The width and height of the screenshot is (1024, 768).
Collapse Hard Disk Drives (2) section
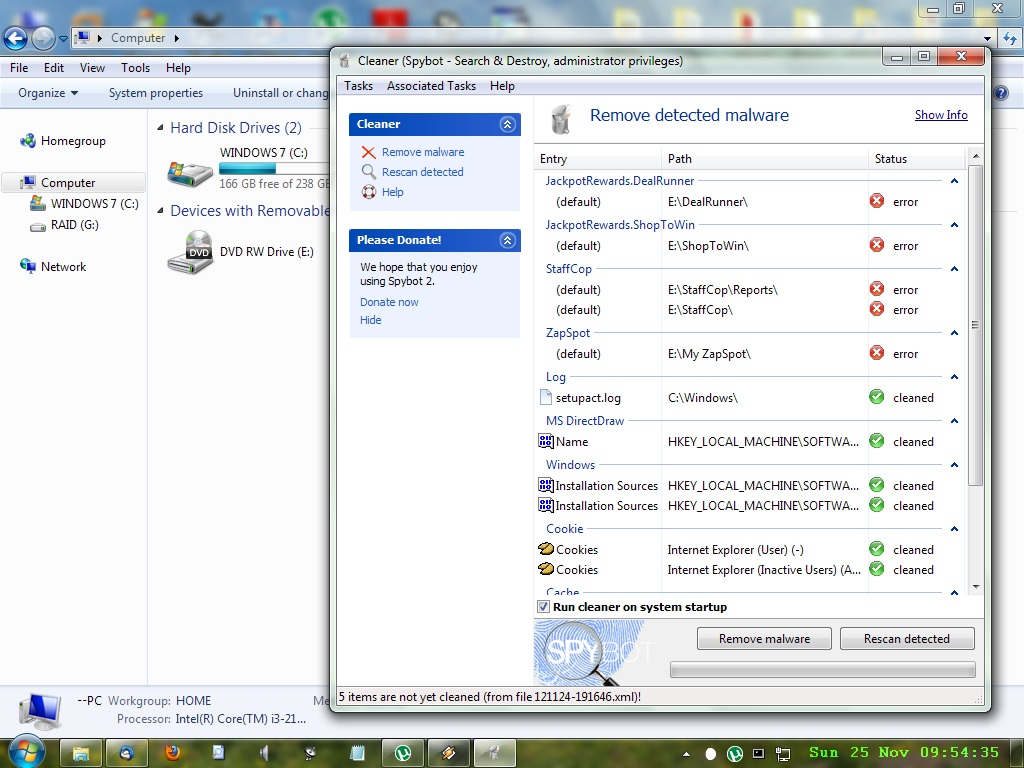(161, 127)
